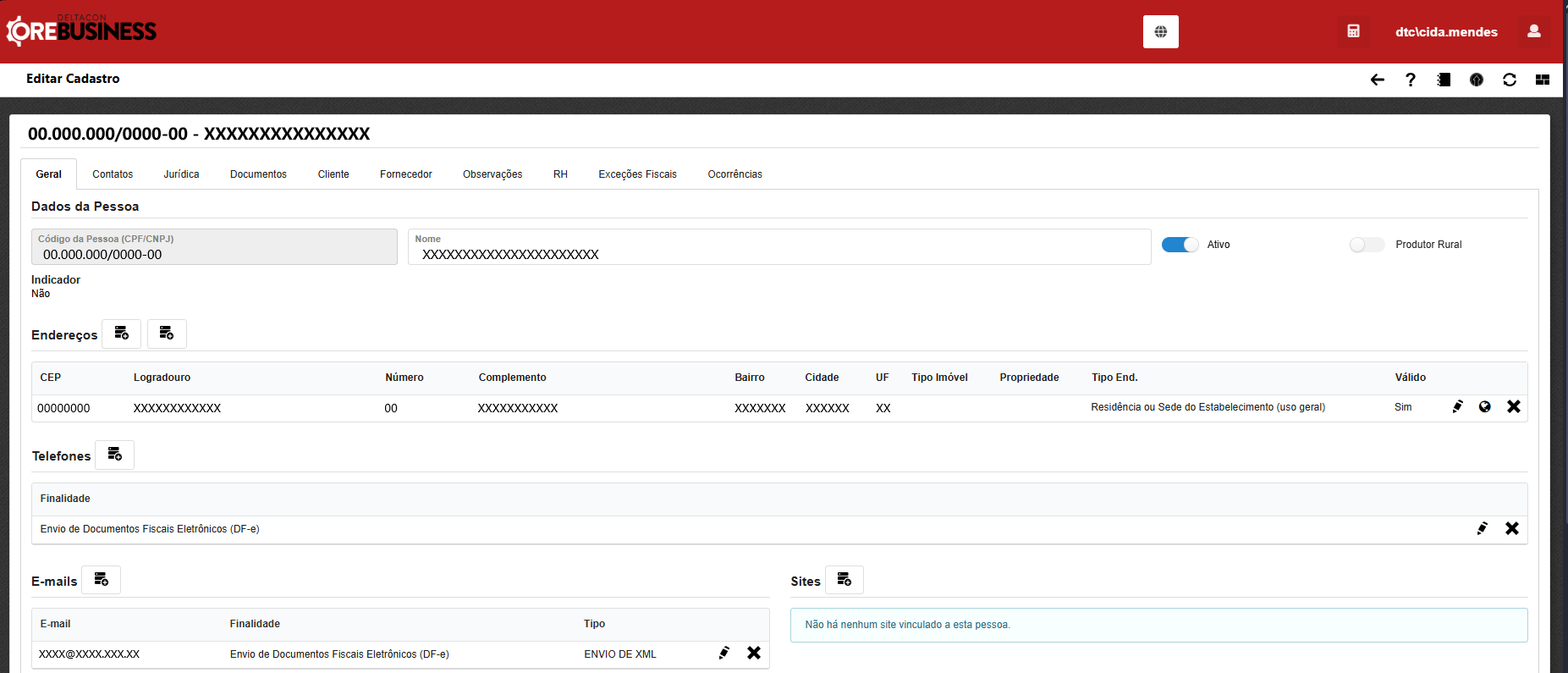This screenshot has height=673, width=1568.
Task: Delete the address row with the X icon
Action: tap(1513, 407)
